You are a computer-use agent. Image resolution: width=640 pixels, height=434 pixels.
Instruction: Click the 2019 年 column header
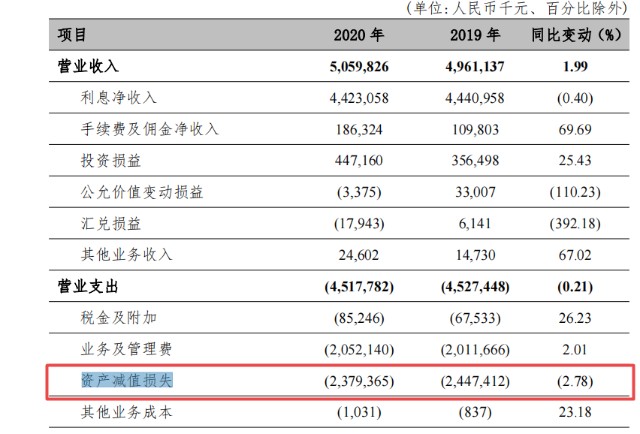475,35
